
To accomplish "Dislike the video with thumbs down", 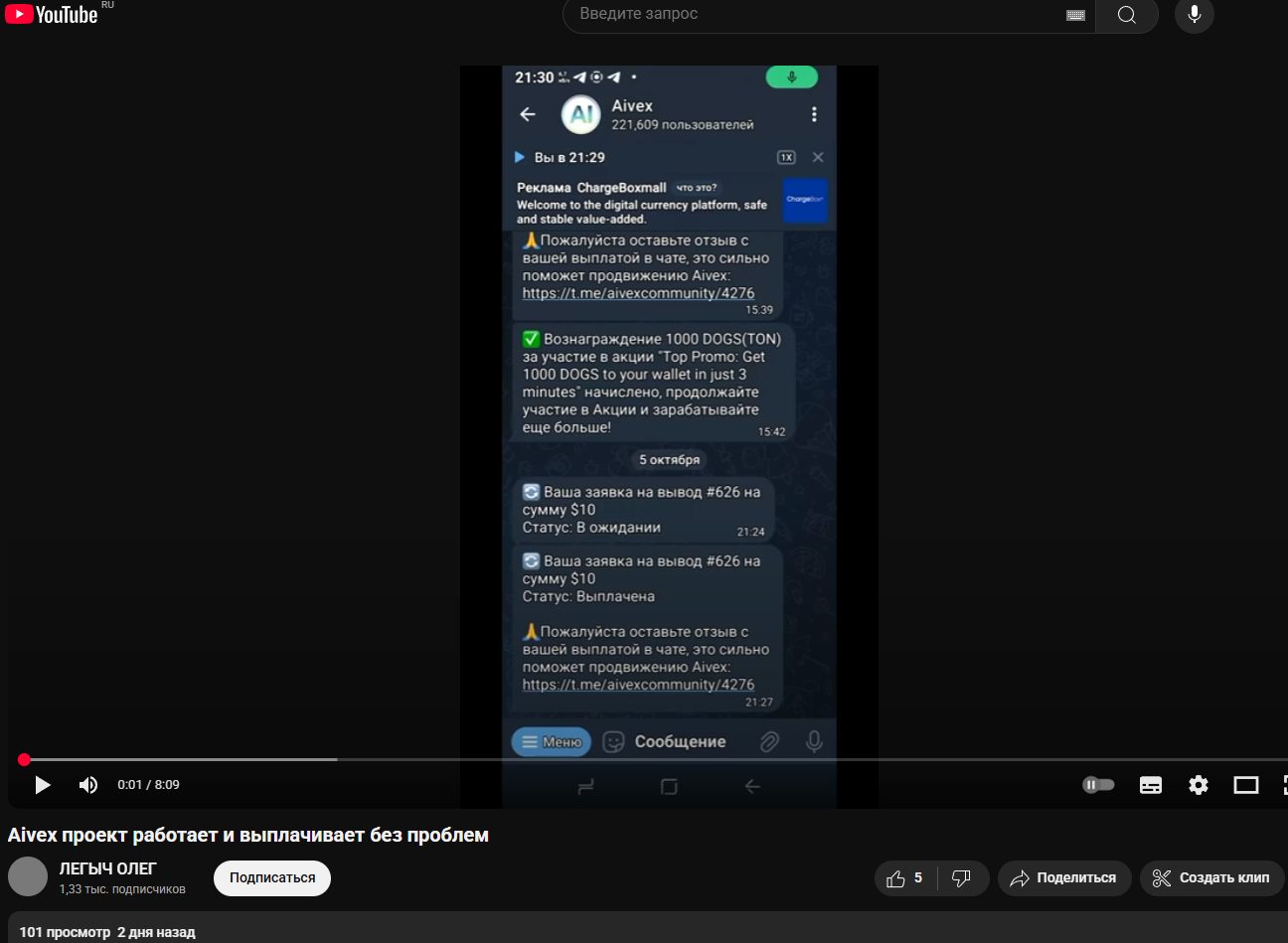I will (x=961, y=878).
